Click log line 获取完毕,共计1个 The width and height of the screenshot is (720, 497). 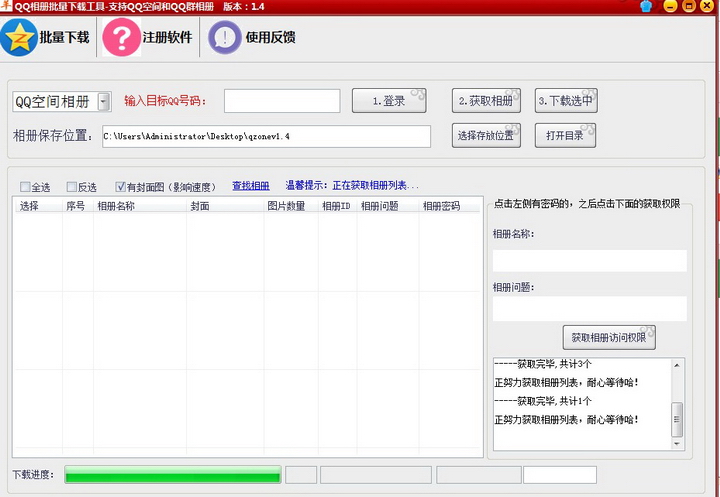[543, 401]
